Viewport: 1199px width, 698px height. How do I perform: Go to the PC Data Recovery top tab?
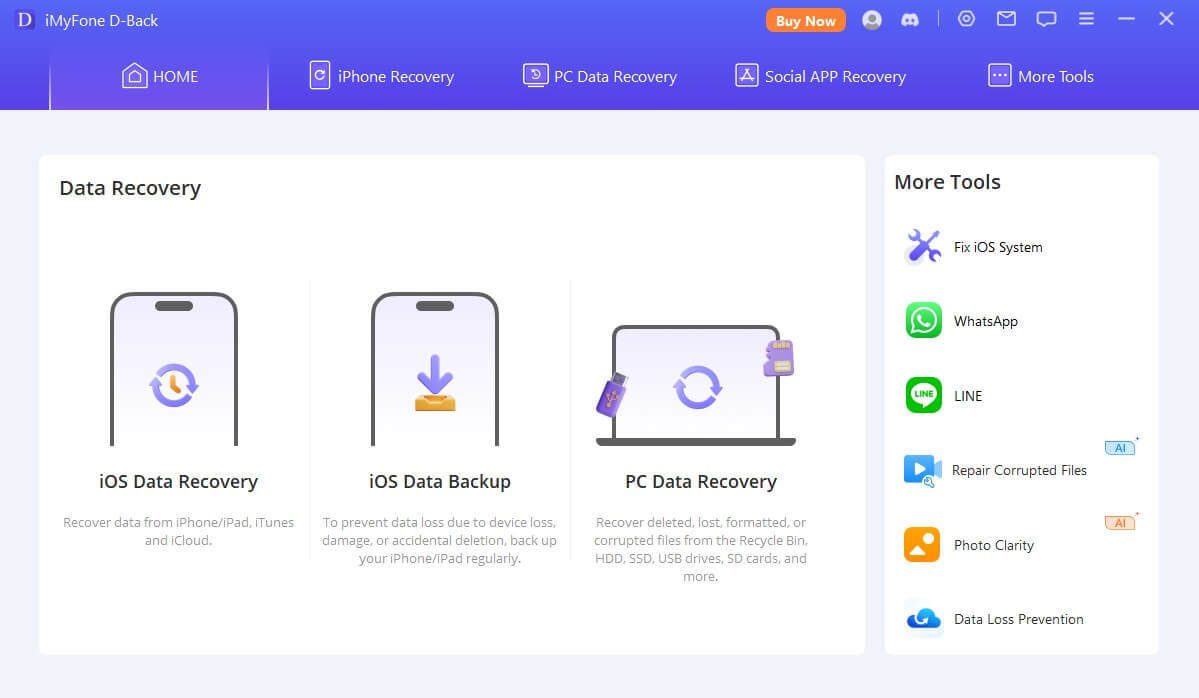point(600,76)
